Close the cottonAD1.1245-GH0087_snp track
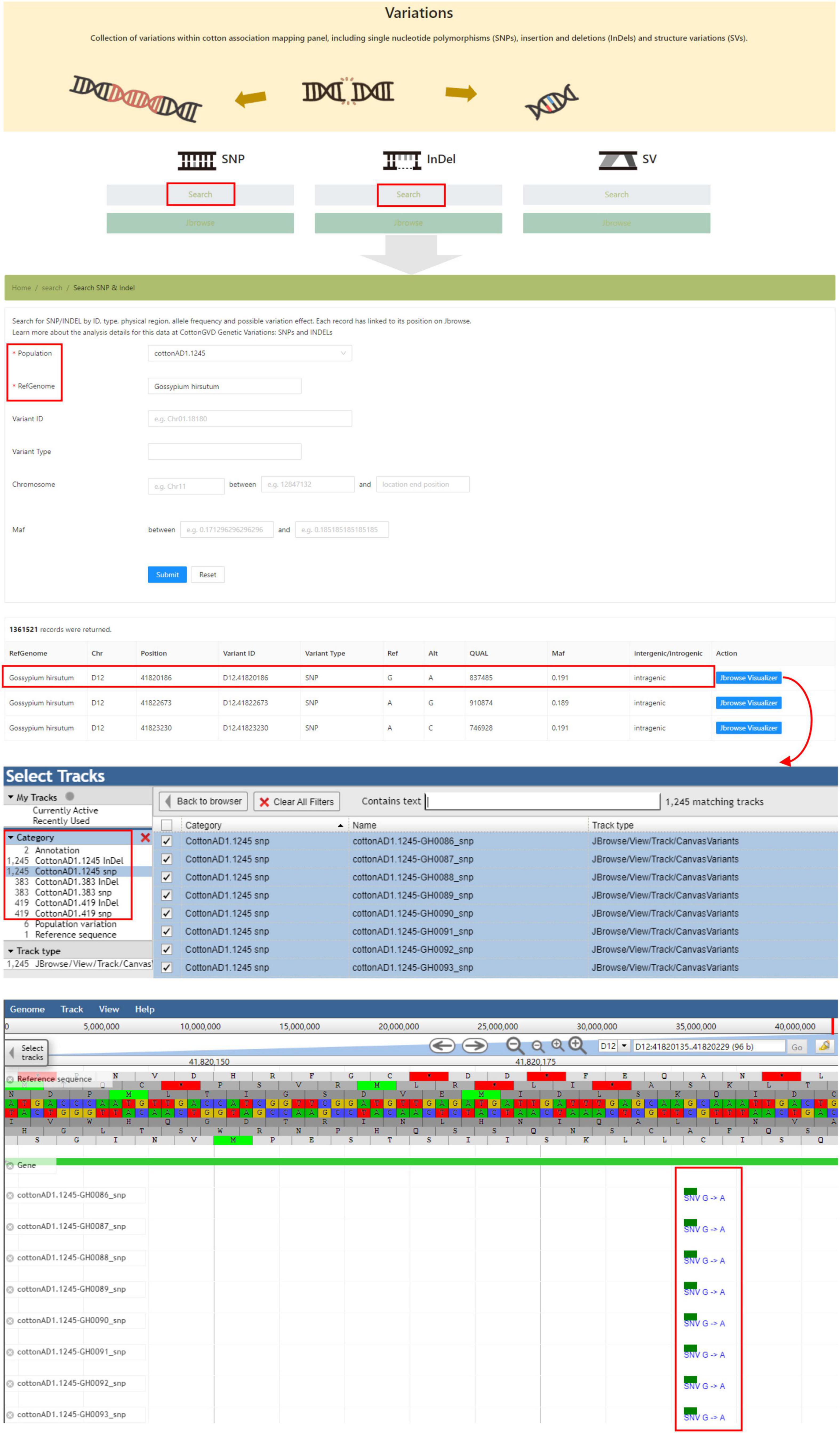The height and width of the screenshot is (1433, 840). pyautogui.click(x=10, y=1227)
